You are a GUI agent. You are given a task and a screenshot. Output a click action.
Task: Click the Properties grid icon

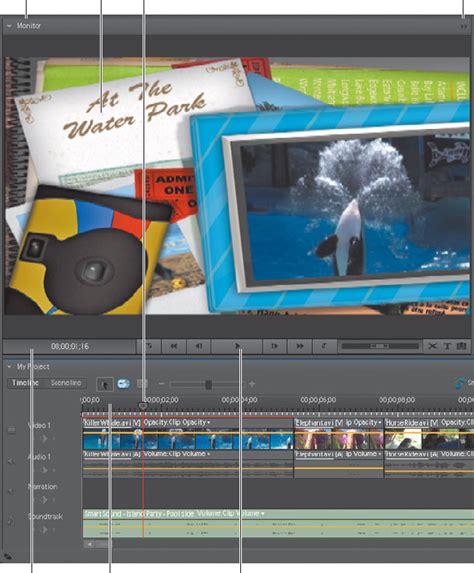tap(142, 384)
